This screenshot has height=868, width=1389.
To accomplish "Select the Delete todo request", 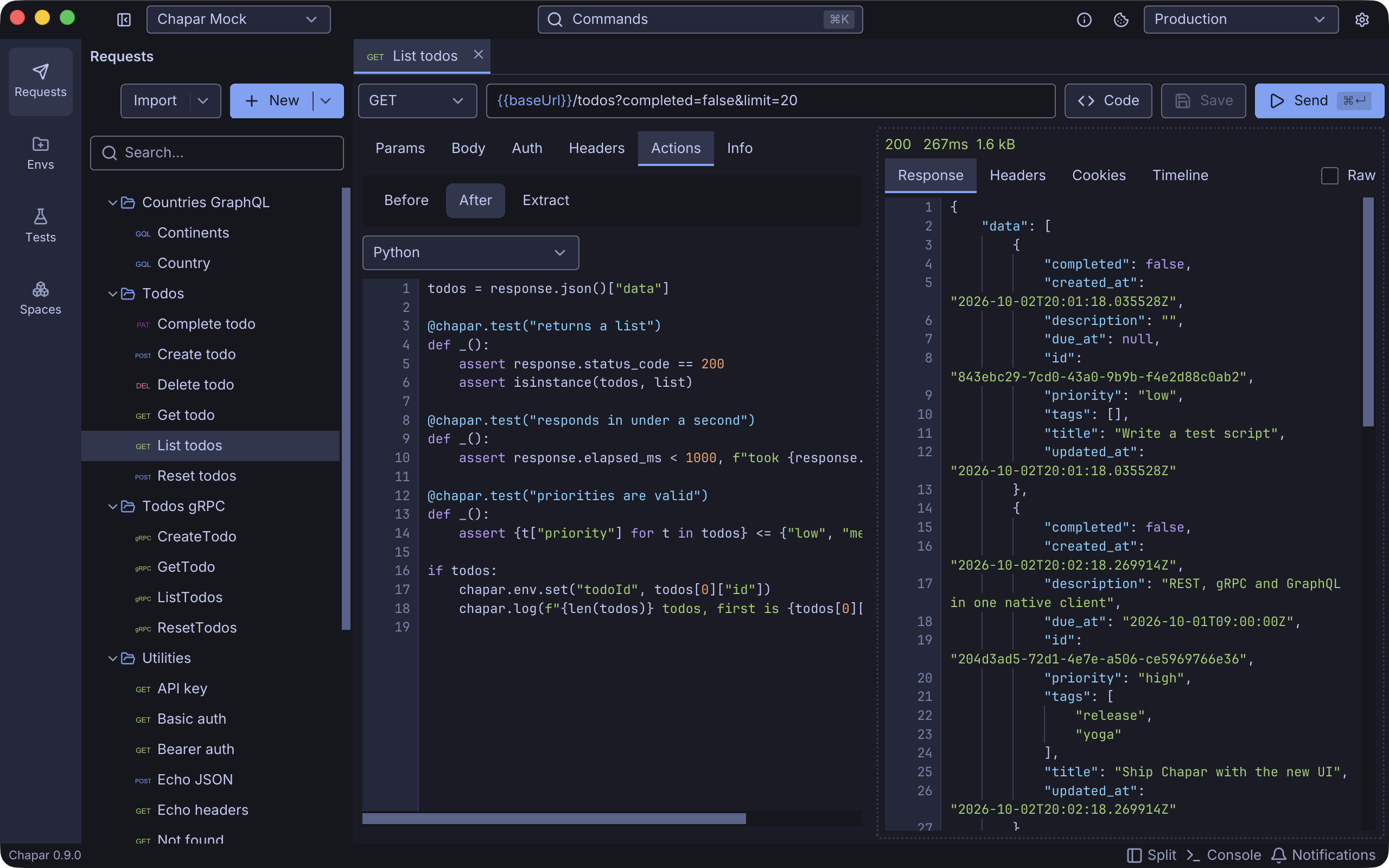I will [x=211, y=385].
